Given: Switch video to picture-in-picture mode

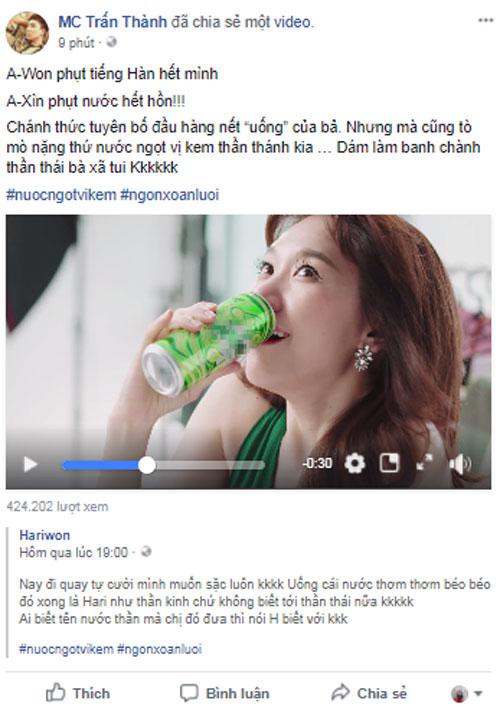Looking at the screenshot, I should pos(390,463).
